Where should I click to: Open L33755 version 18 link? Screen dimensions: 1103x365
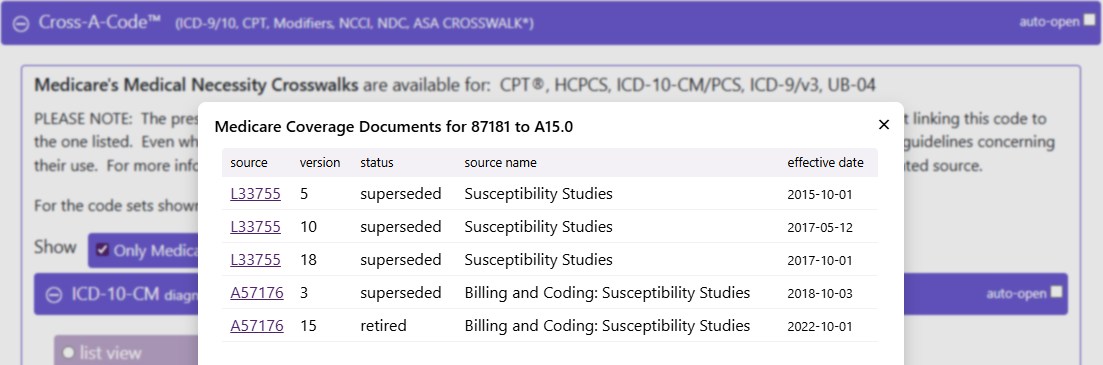(255, 260)
